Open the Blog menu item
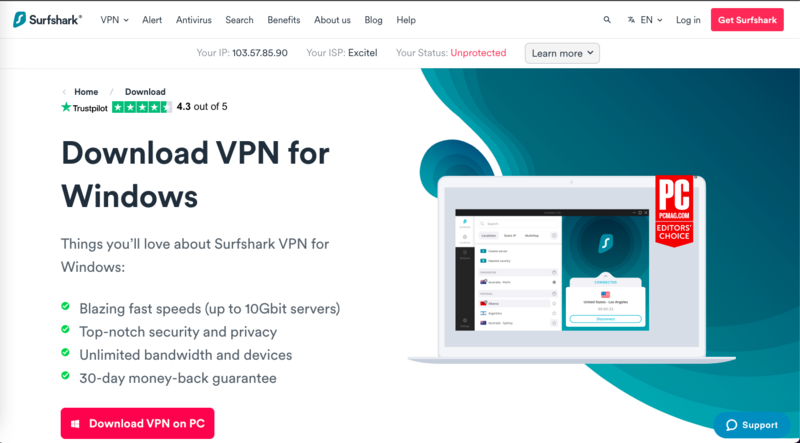Image resolution: width=800 pixels, height=443 pixels. (373, 20)
